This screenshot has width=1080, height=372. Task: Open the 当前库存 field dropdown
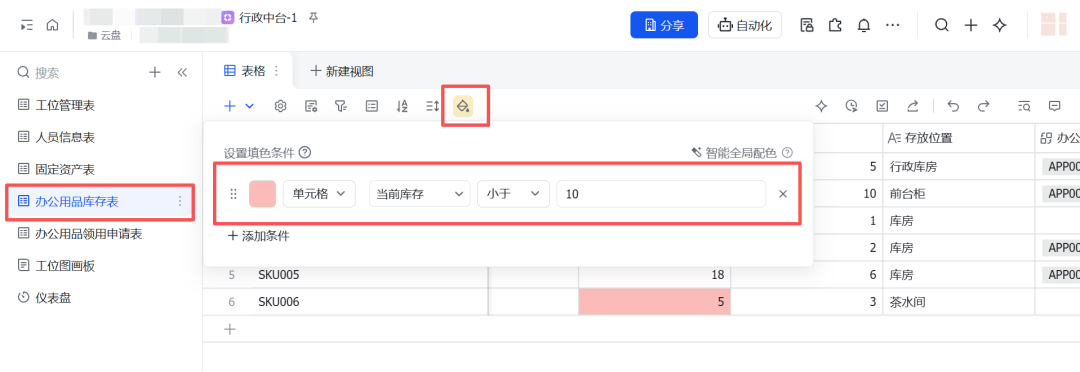419,194
